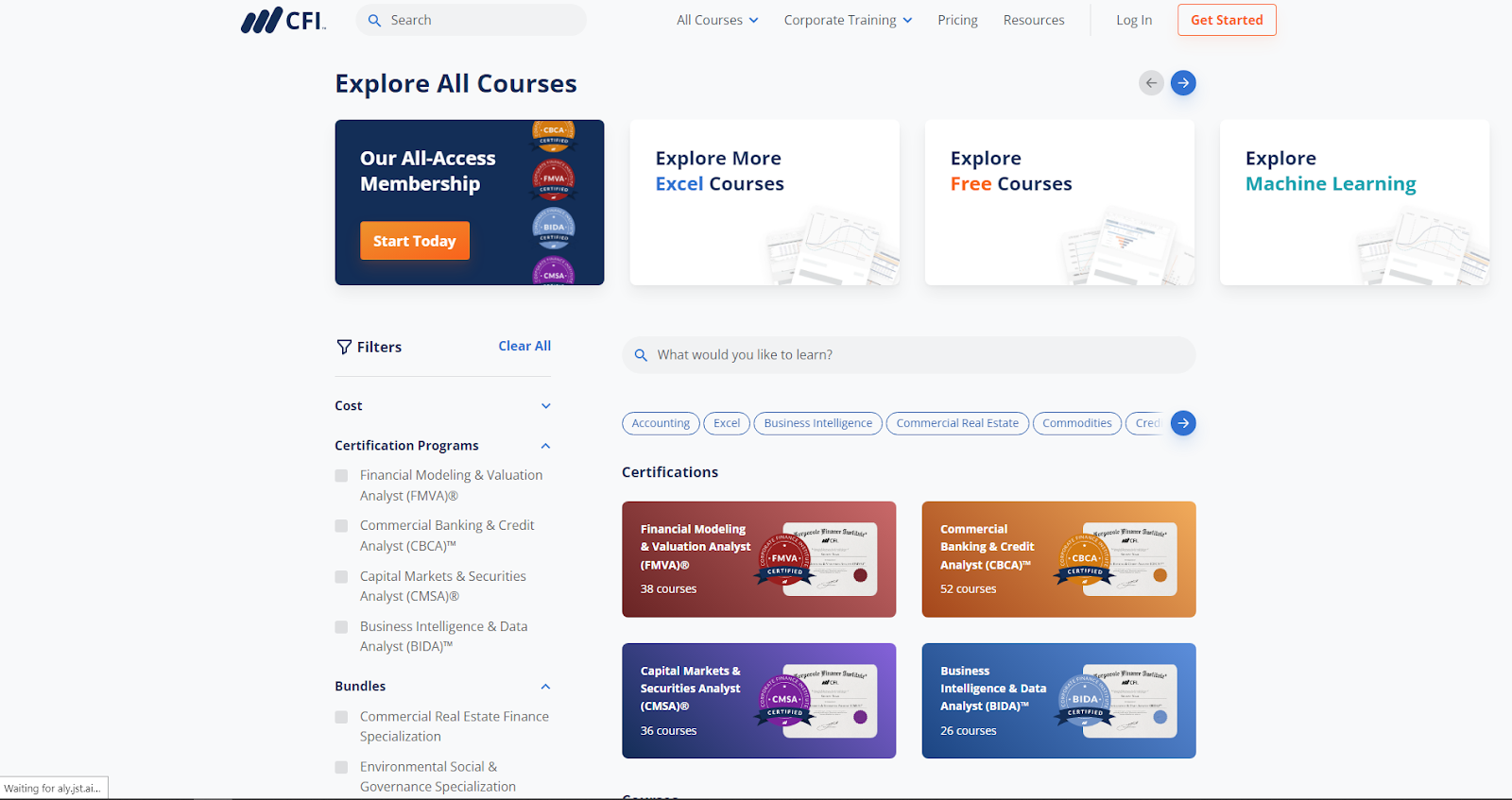Go to the previous carousel slide arrow
The height and width of the screenshot is (800, 1512).
1151,83
